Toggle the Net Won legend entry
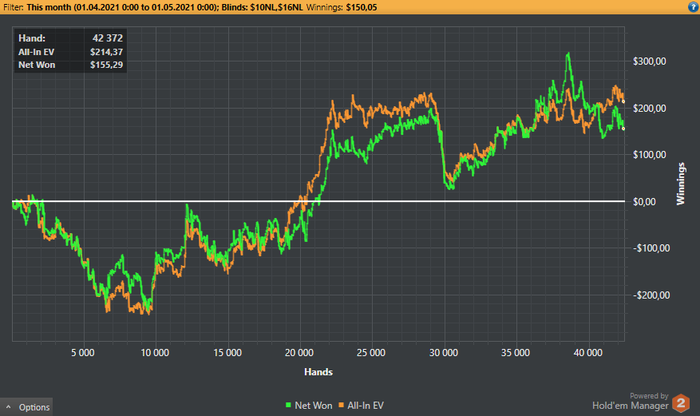 click(x=309, y=405)
